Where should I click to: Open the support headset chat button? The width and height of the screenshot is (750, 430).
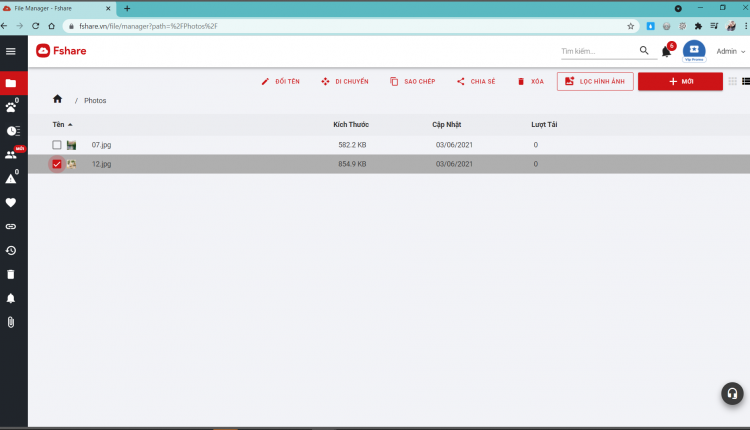click(x=732, y=394)
